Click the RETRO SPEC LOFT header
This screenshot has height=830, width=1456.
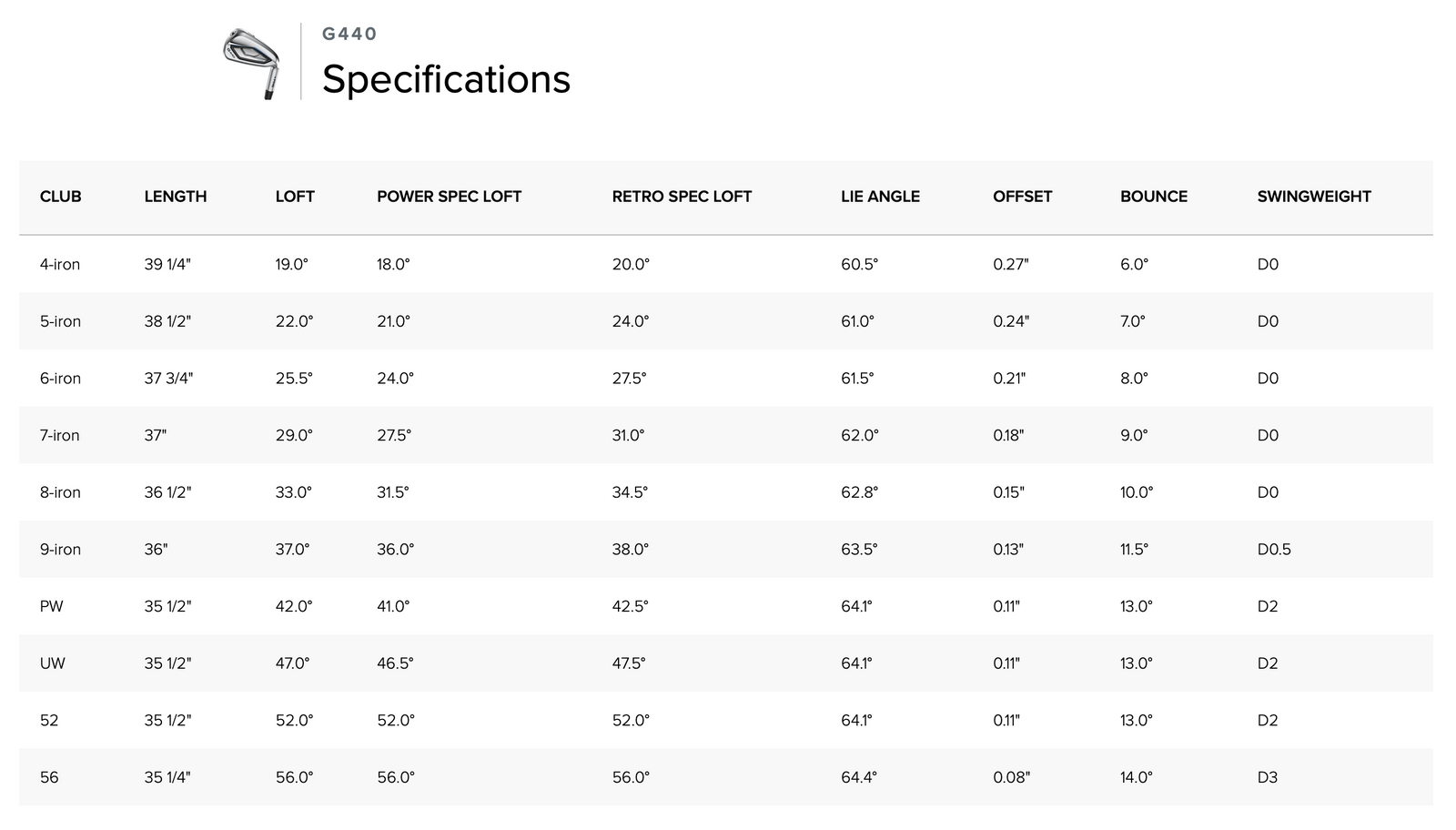coord(682,197)
